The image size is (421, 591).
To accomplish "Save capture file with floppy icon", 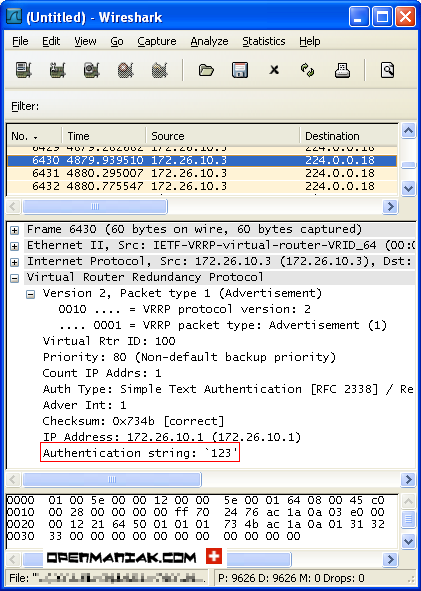I will pos(240,70).
